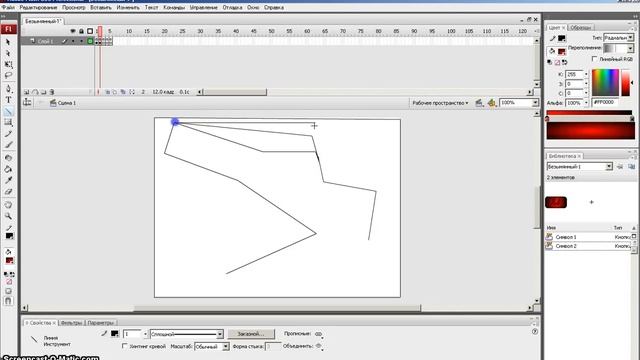This screenshot has width=640, height=360.
Task: Select the Lasso tool
Action: click(8, 76)
